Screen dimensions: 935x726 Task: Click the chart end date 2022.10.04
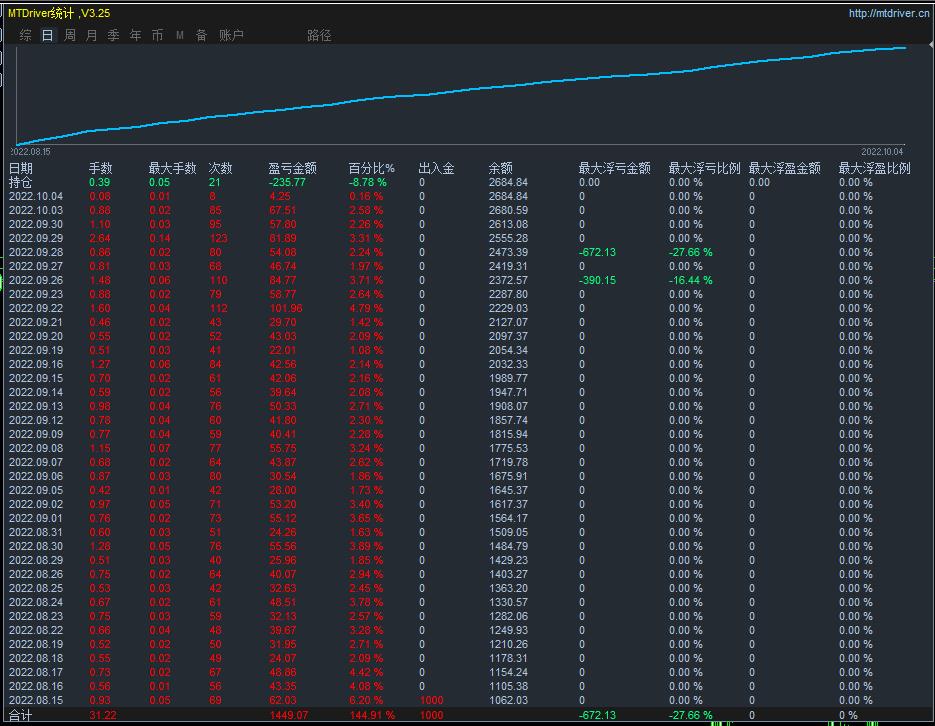[x=882, y=152]
